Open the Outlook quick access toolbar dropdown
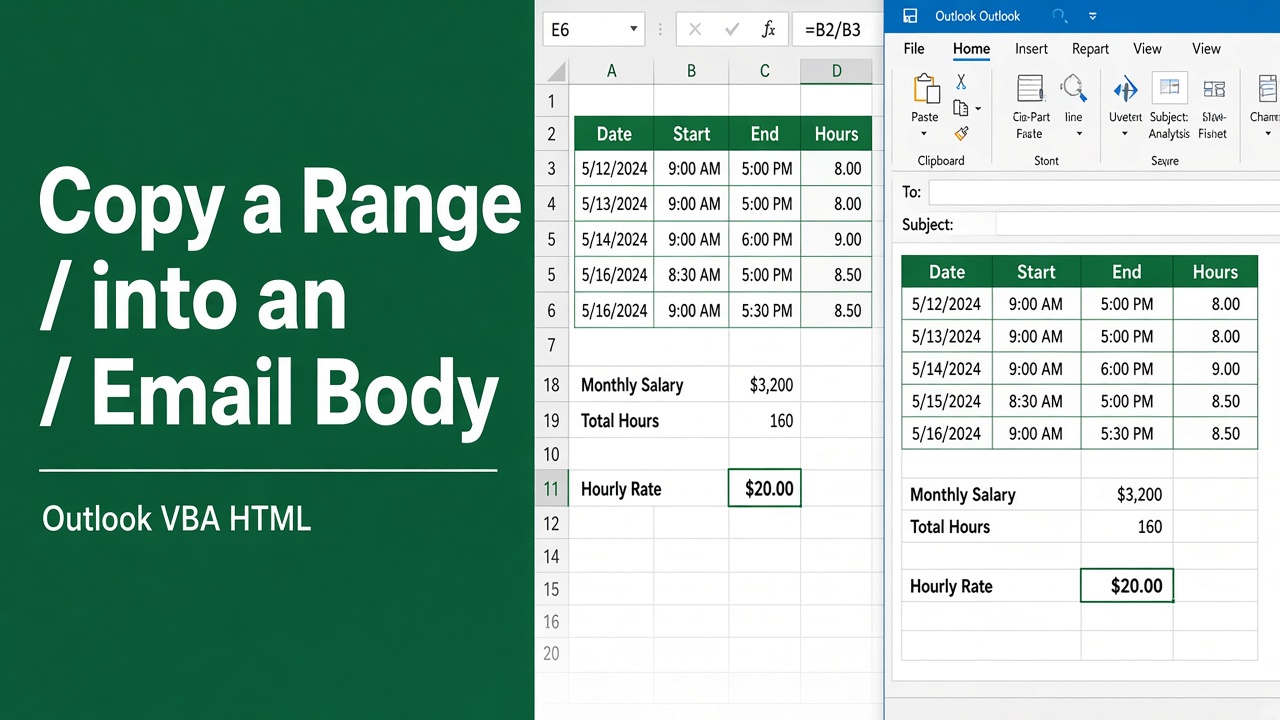 coord(1092,16)
